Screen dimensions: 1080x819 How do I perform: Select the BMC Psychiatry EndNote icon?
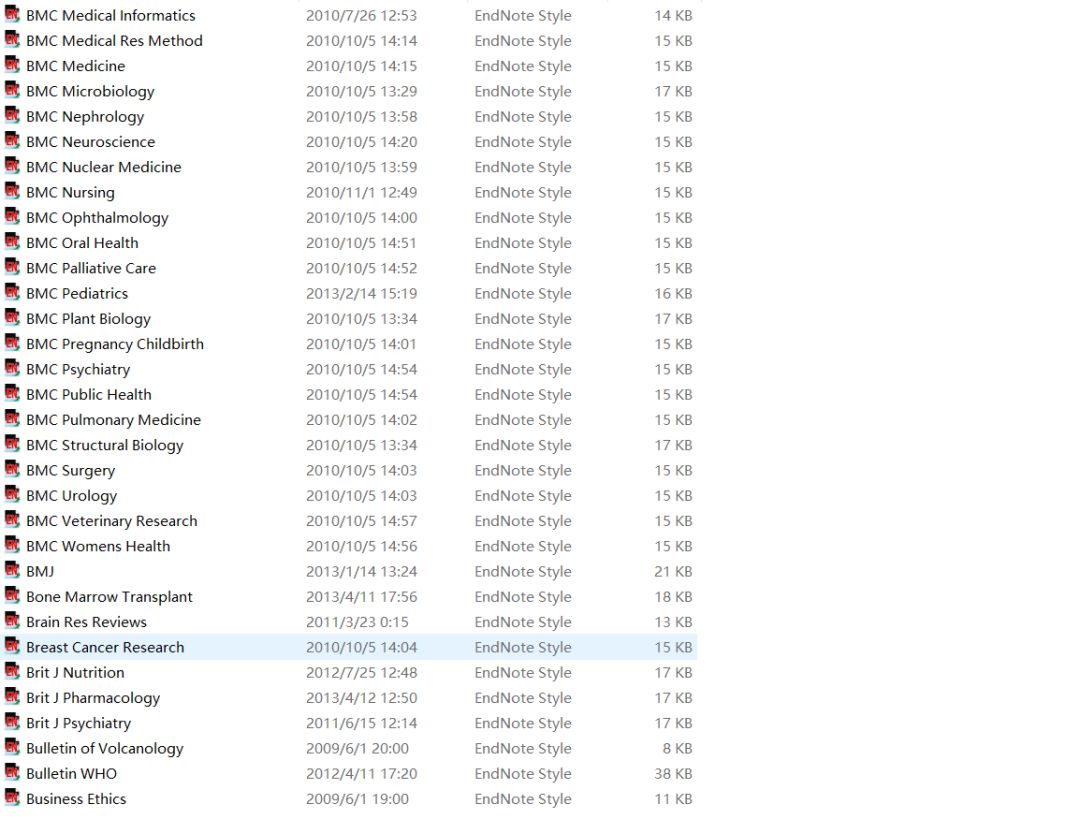12,368
